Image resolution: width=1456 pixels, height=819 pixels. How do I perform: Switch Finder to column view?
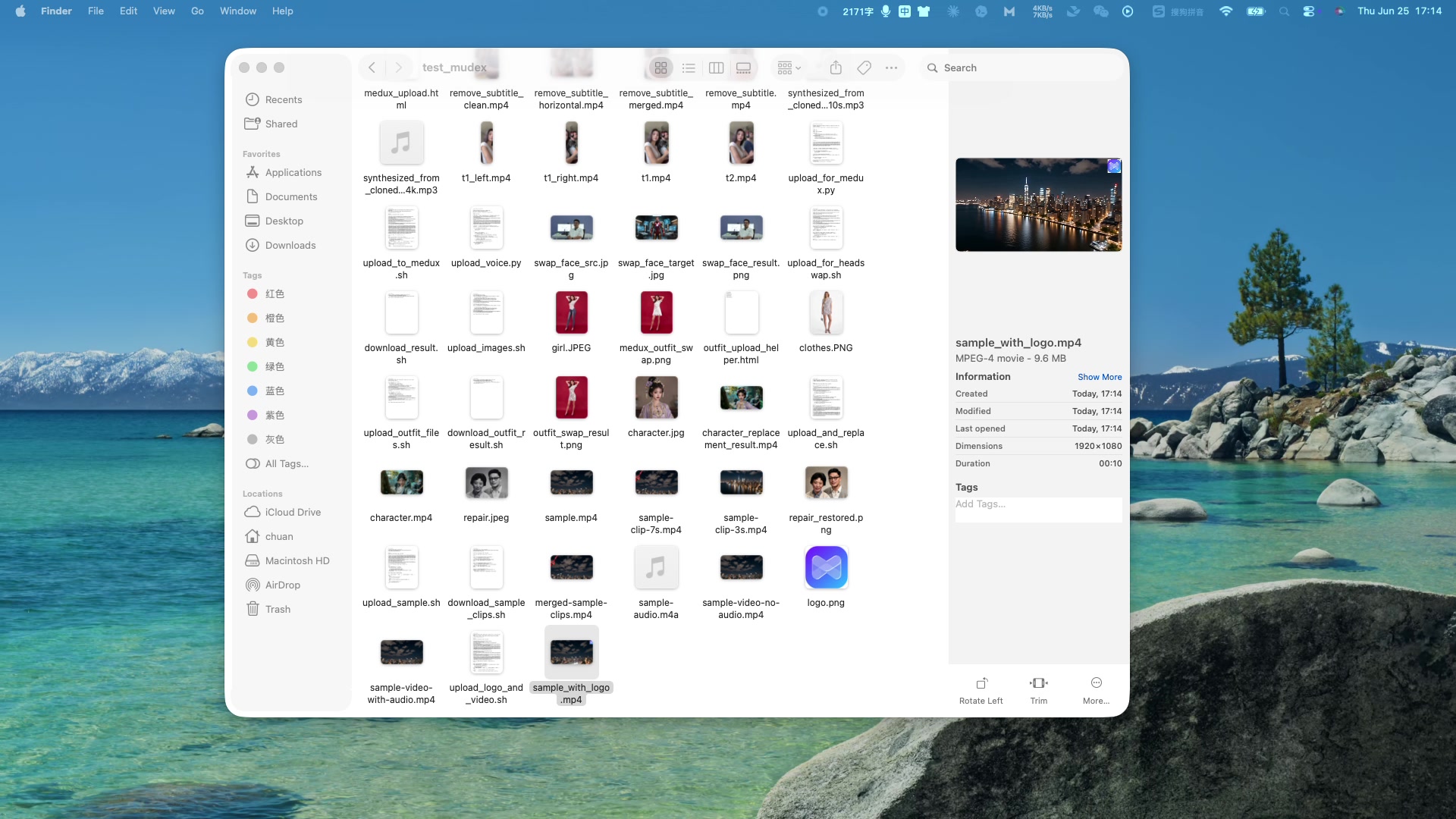pyautogui.click(x=716, y=68)
